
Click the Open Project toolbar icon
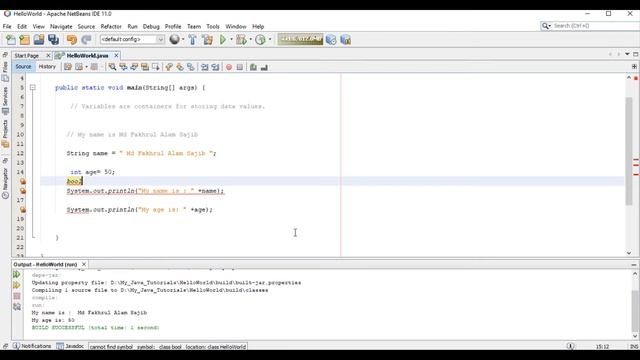click(x=39, y=40)
